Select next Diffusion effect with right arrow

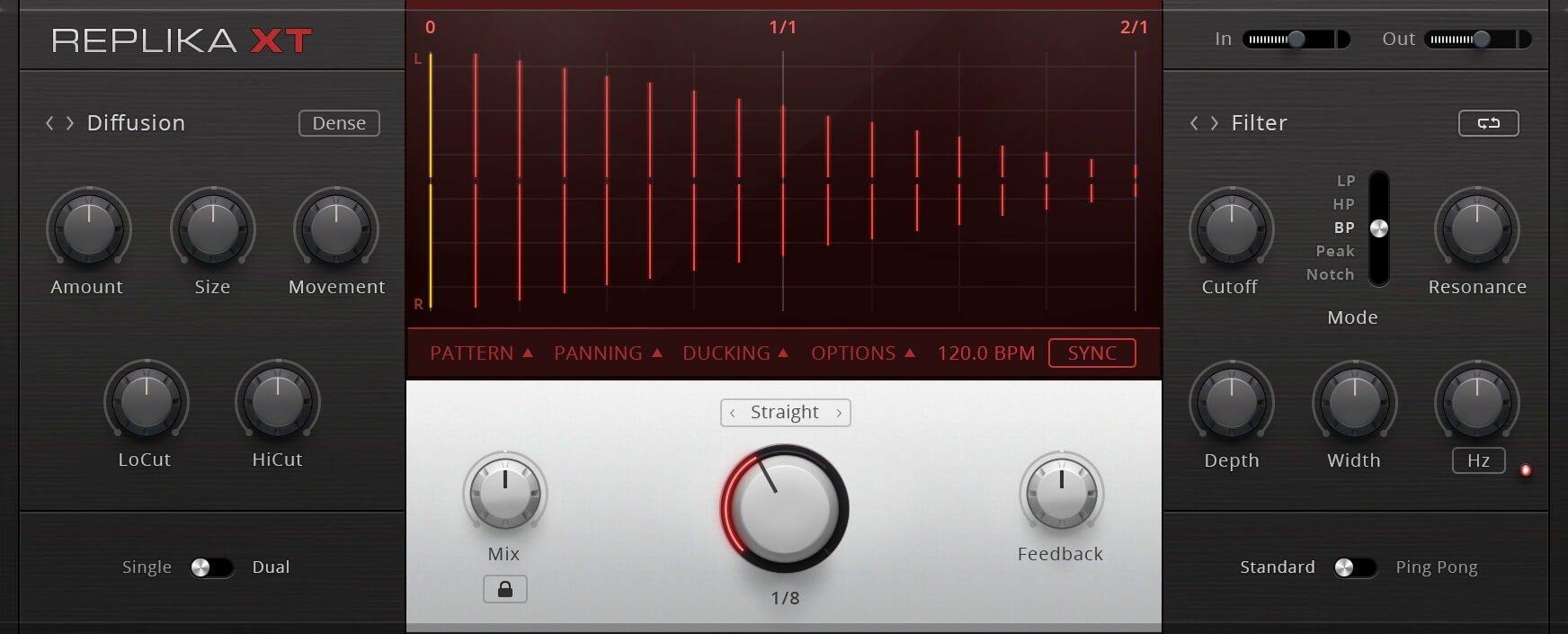[70, 123]
